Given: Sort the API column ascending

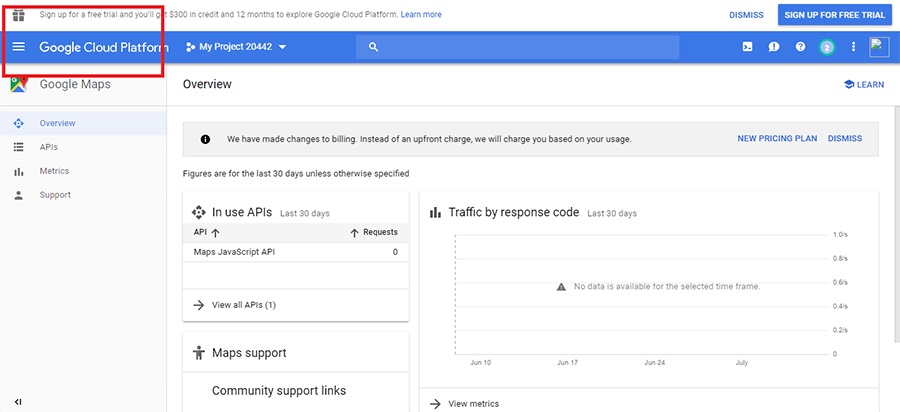Looking at the screenshot, I should click(x=207, y=232).
